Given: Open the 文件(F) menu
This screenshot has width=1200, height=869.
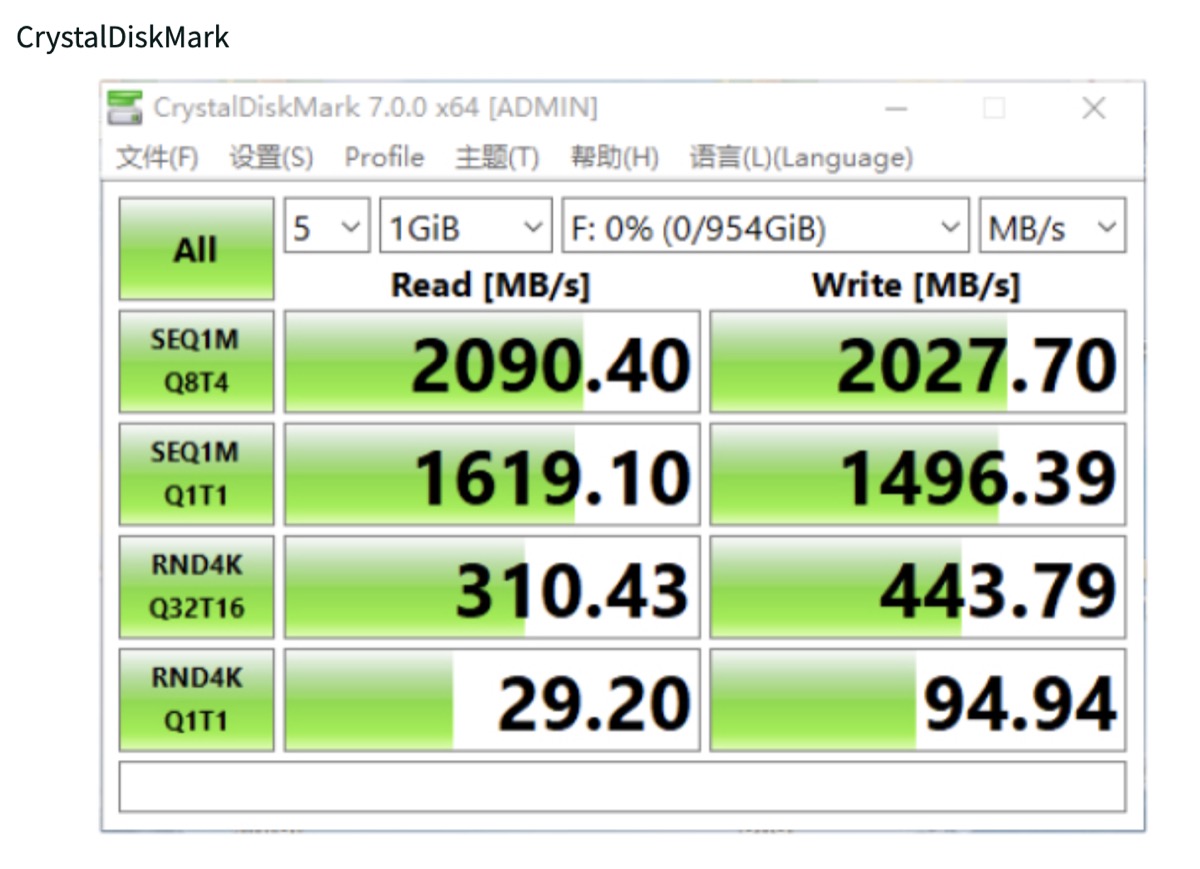Looking at the screenshot, I should [158, 158].
